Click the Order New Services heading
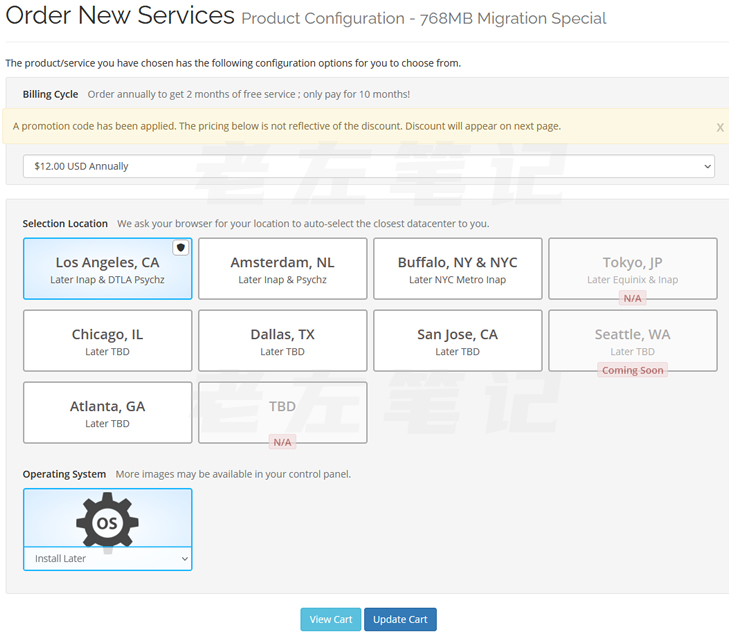 tap(120, 17)
